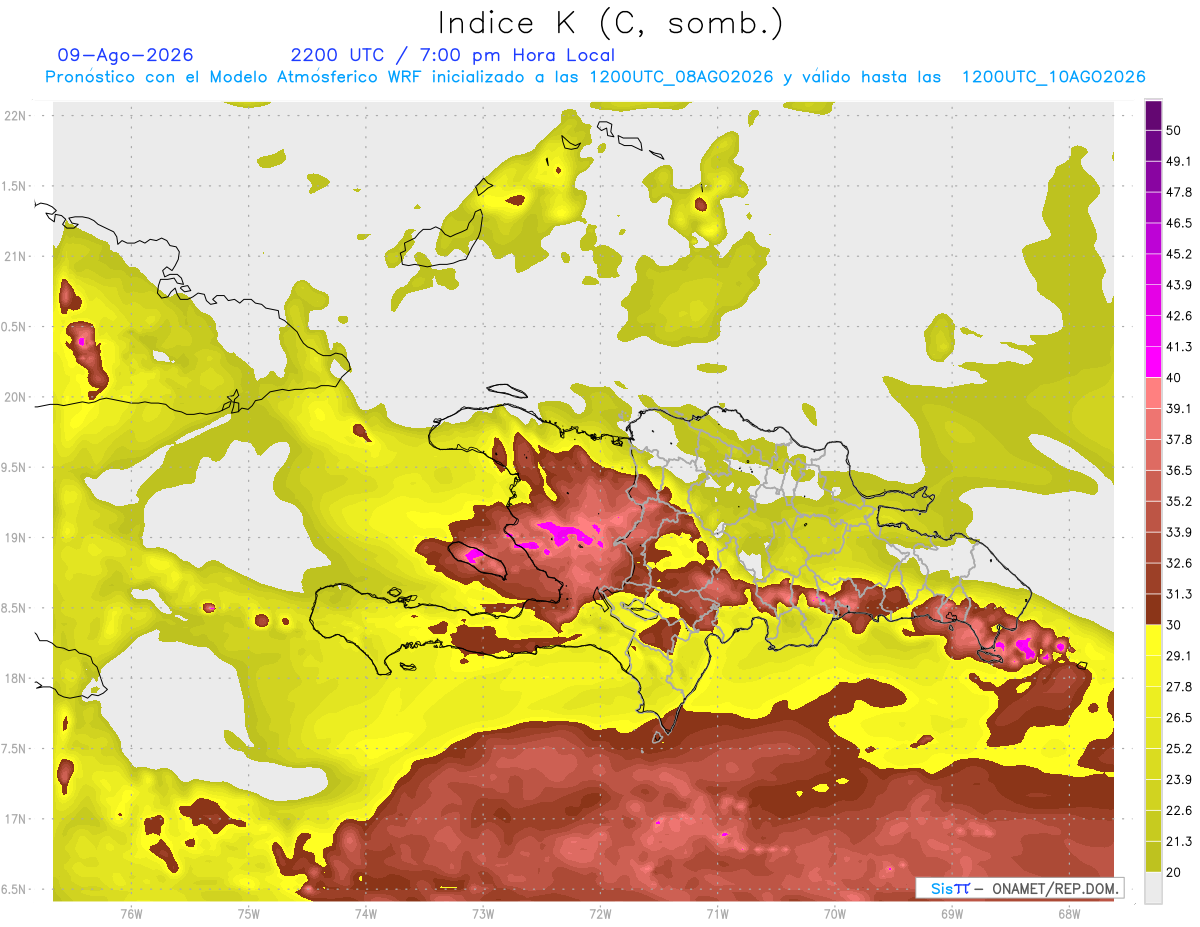
Task: Click the colorbar label '36.5'
Action: tap(1179, 470)
